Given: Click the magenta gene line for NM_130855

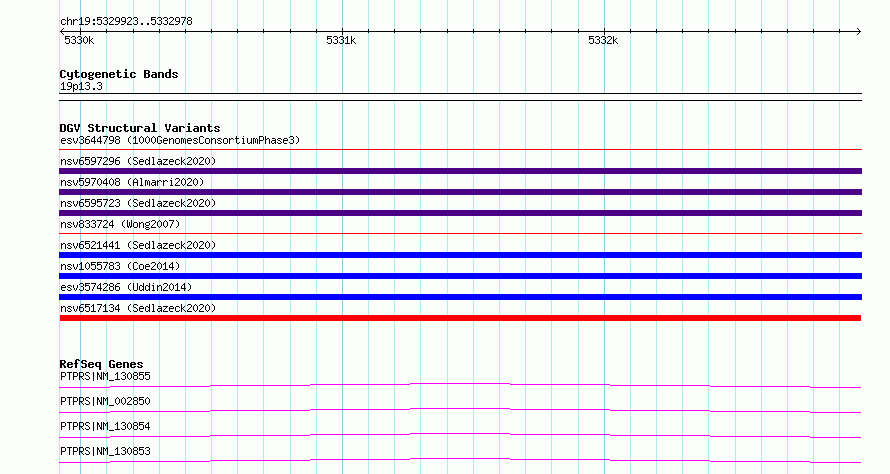Looking at the screenshot, I should click(460, 384).
